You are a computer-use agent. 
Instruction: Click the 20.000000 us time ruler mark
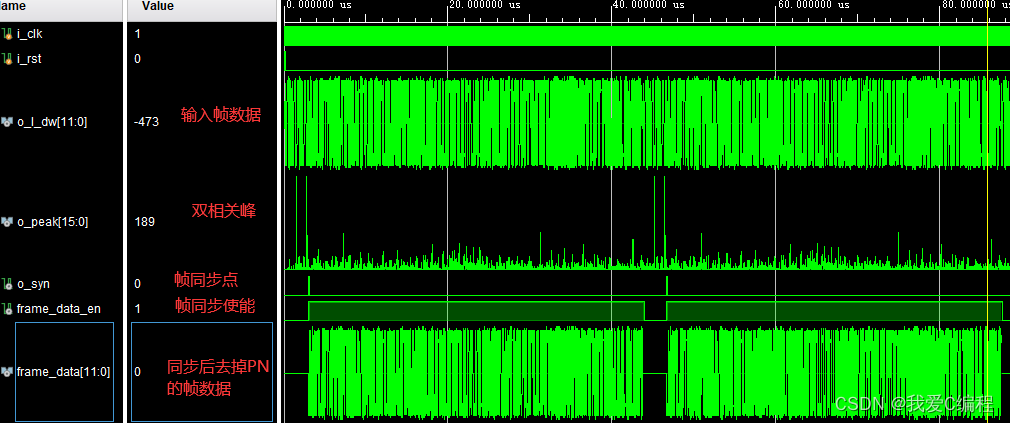484,5
